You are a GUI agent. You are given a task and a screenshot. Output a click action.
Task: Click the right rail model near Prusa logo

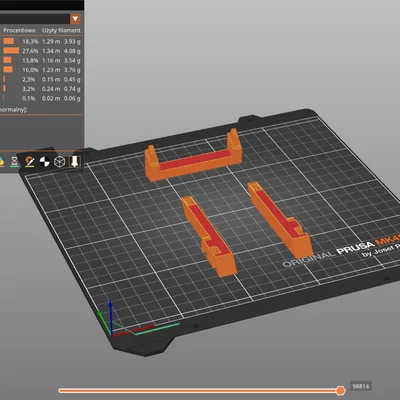tap(280, 221)
